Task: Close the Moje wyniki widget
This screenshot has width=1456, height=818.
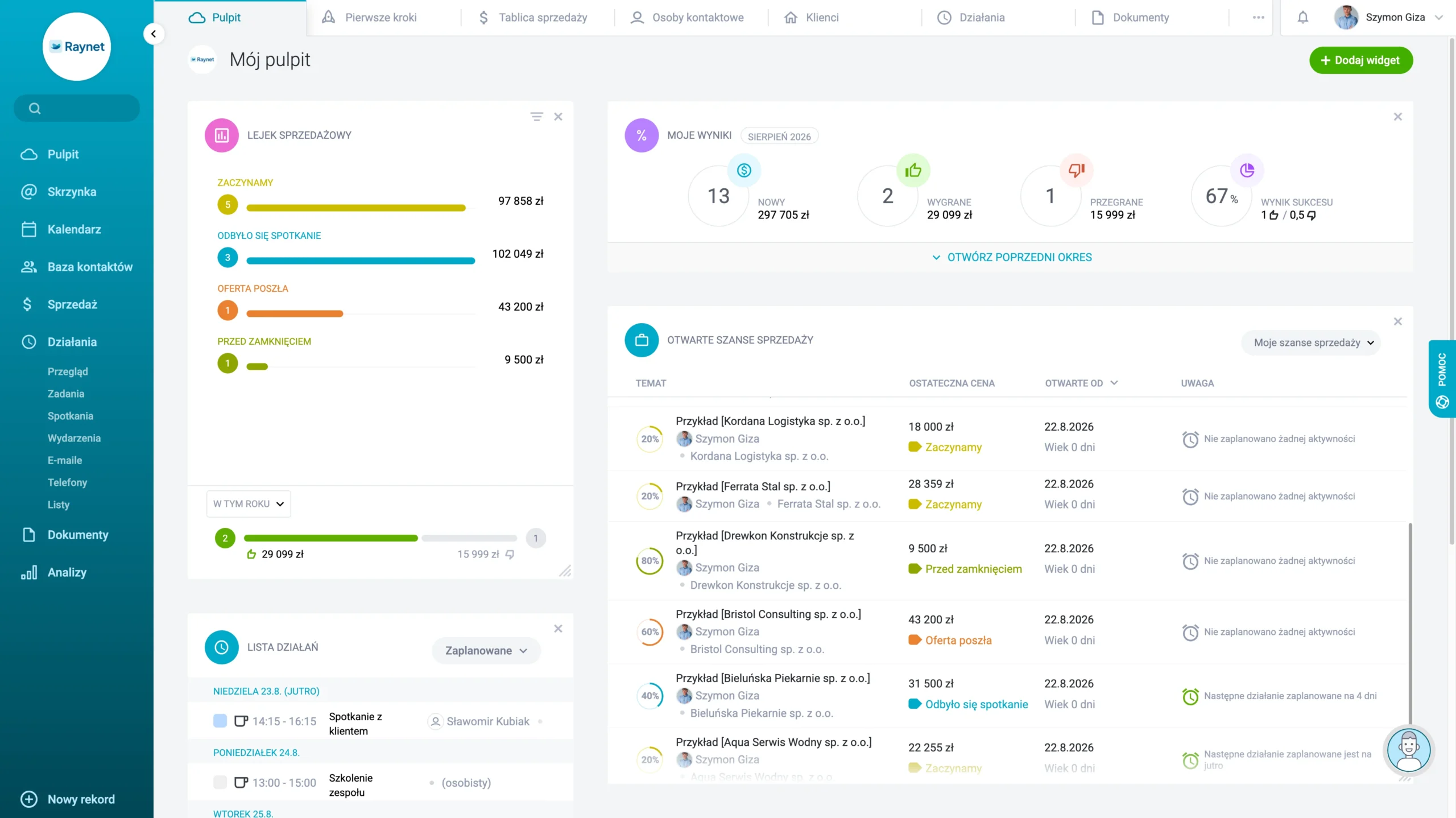Action: pyautogui.click(x=1397, y=117)
